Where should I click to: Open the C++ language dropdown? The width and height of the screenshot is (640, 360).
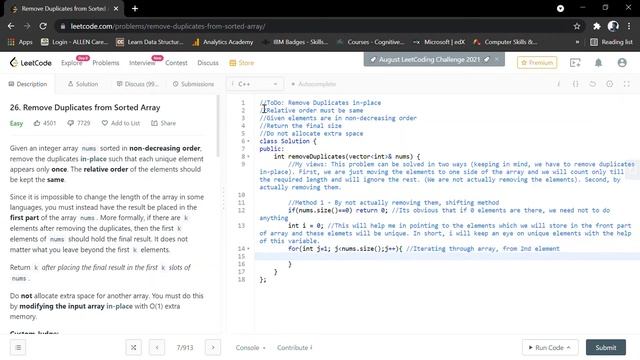[255, 84]
